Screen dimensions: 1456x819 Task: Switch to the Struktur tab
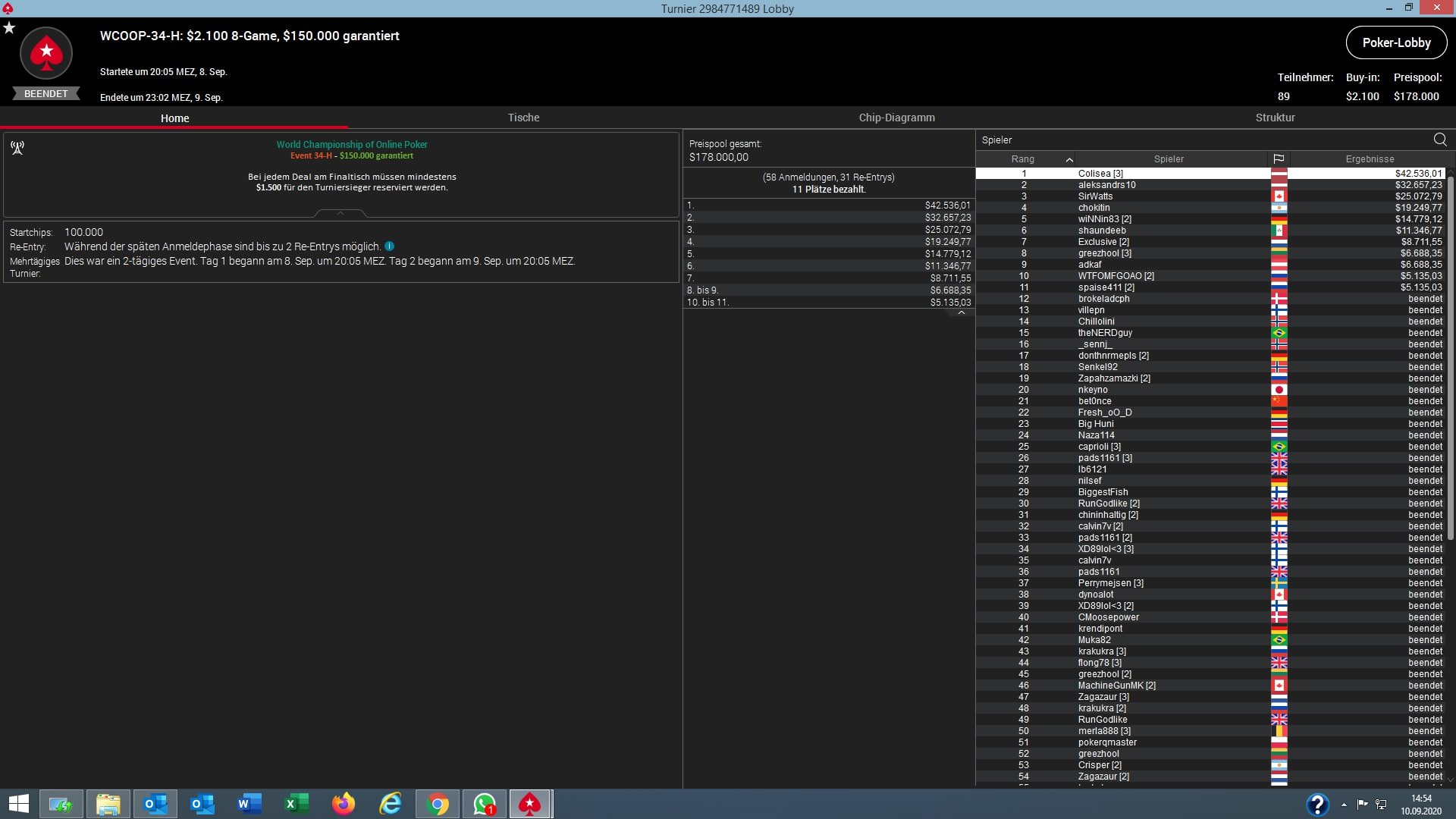[x=1275, y=118]
